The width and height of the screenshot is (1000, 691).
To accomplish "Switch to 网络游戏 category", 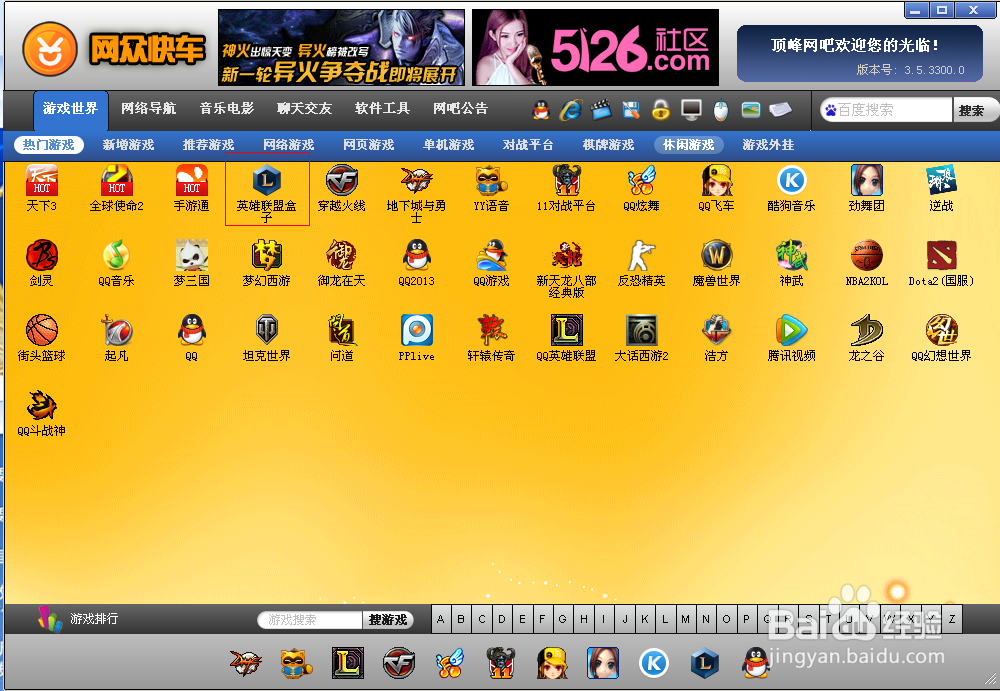I will pyautogui.click(x=288, y=145).
